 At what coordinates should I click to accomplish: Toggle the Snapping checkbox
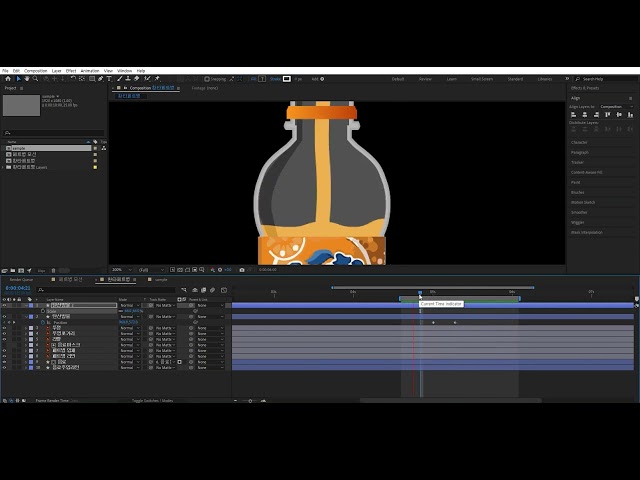pos(207,79)
